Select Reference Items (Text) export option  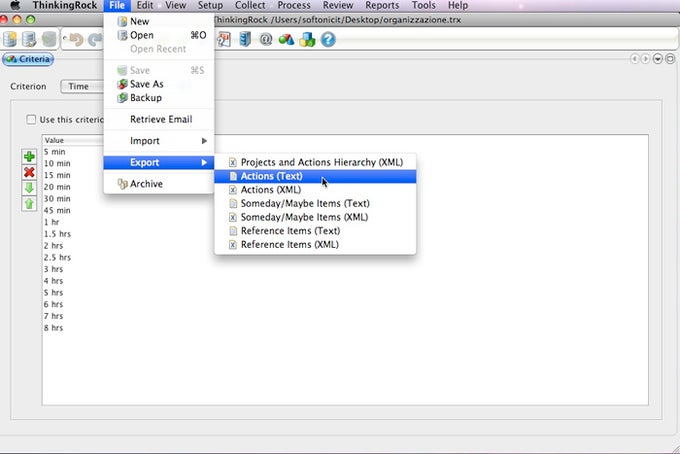click(315, 231)
